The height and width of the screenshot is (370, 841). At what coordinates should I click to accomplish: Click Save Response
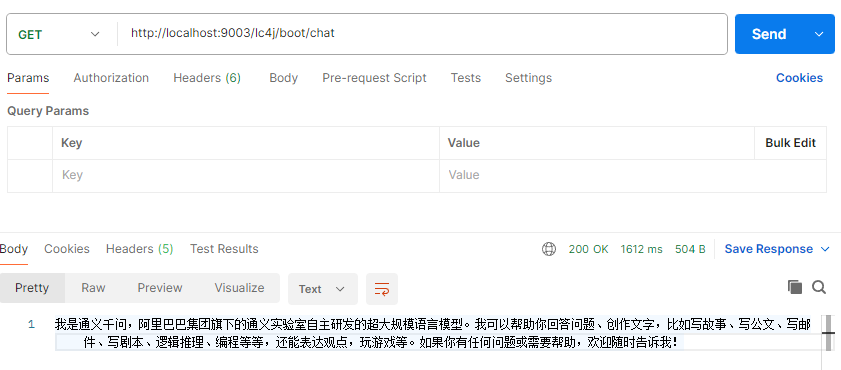pos(769,249)
